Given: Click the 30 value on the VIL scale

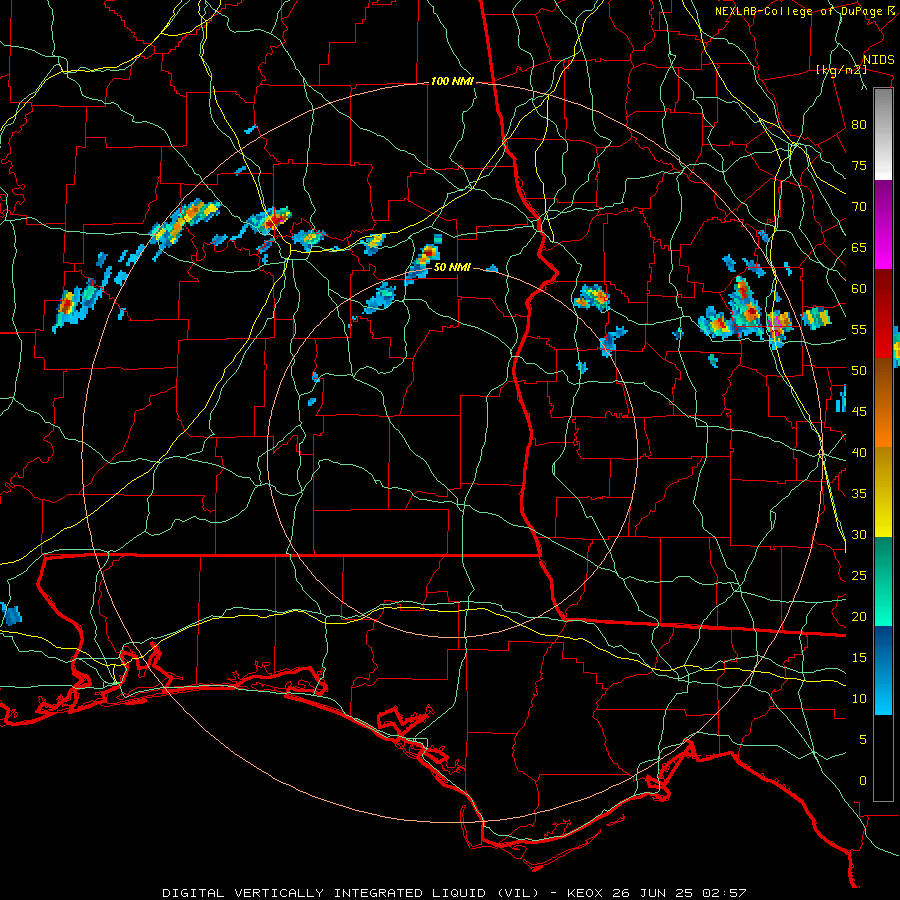Looking at the screenshot, I should coord(859,535).
